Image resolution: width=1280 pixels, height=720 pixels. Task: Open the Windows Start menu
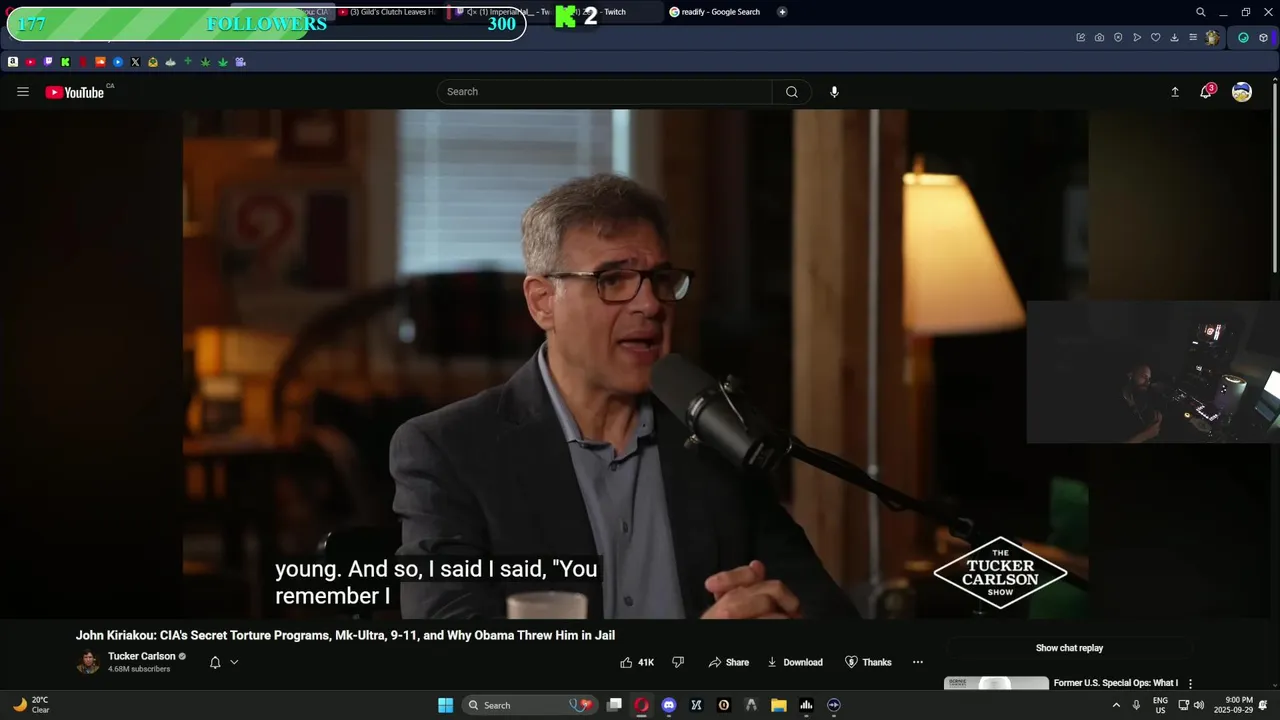pos(446,705)
